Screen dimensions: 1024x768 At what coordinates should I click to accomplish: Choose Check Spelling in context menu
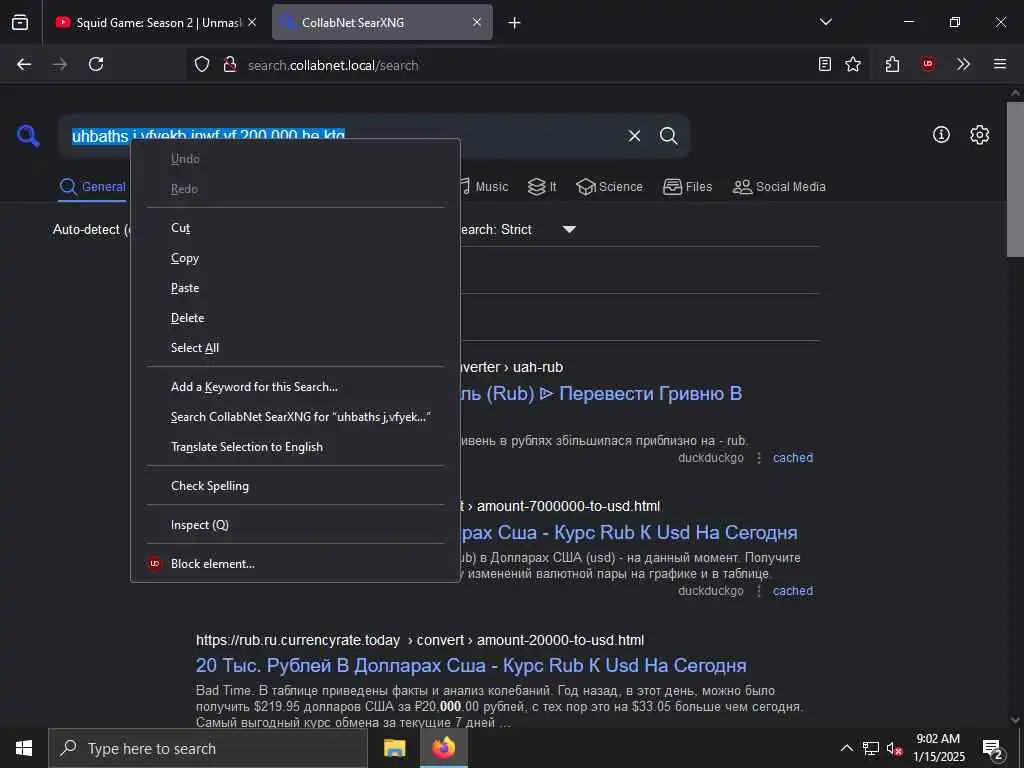[x=295, y=486]
